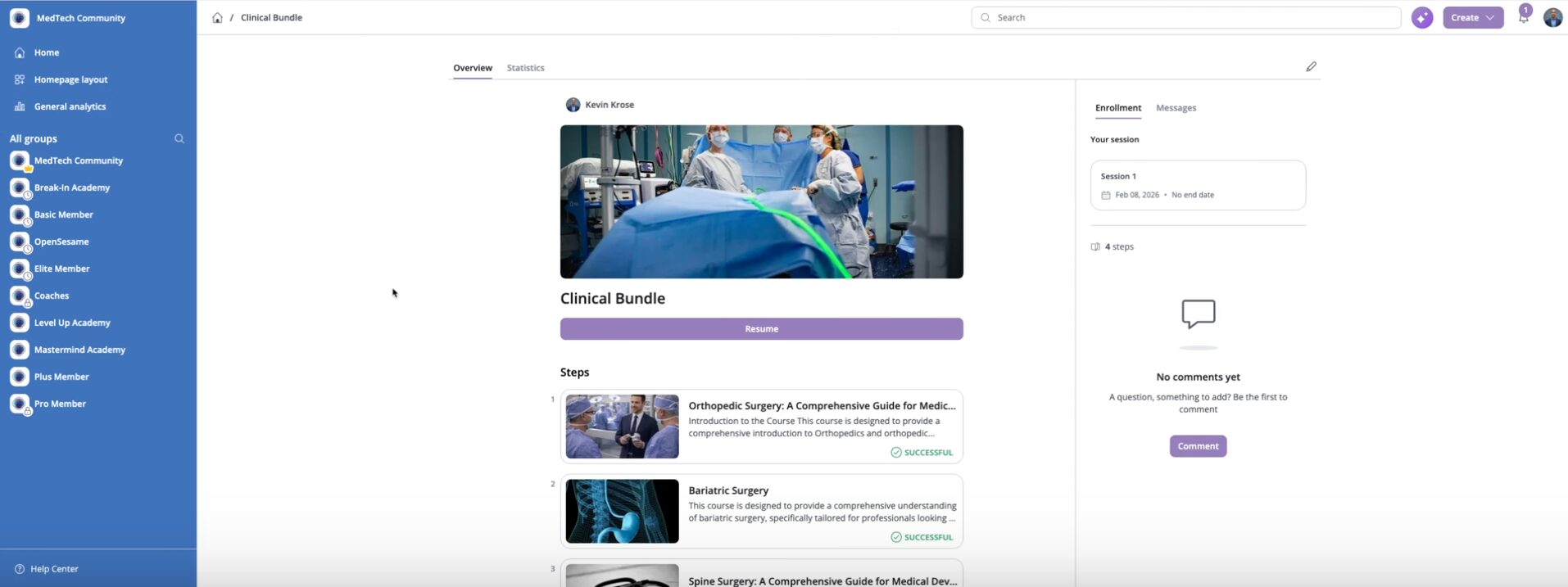This screenshot has height=587, width=1568.
Task: Click the Comment button
Action: (1198, 446)
